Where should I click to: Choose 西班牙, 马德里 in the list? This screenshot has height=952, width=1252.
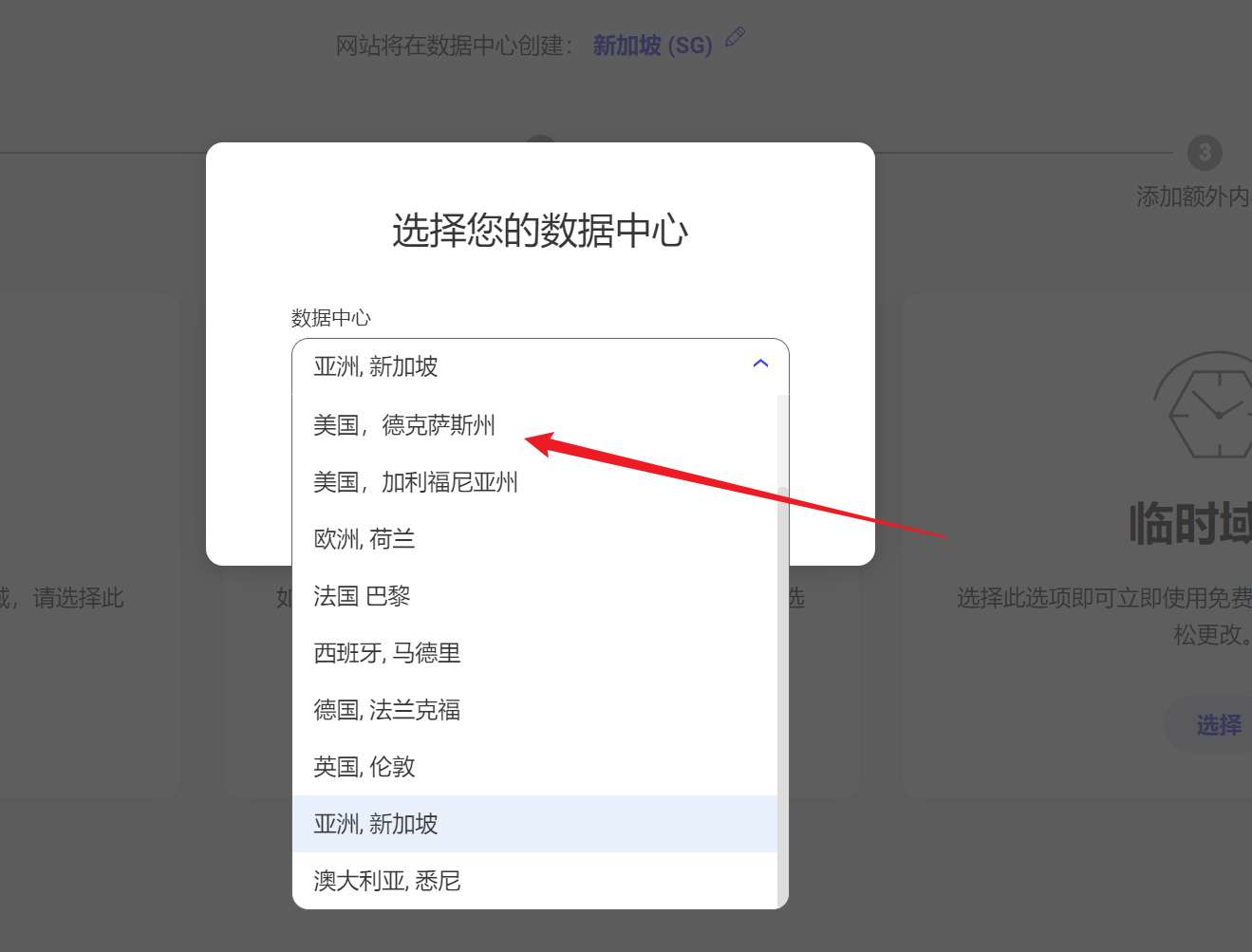coord(387,653)
